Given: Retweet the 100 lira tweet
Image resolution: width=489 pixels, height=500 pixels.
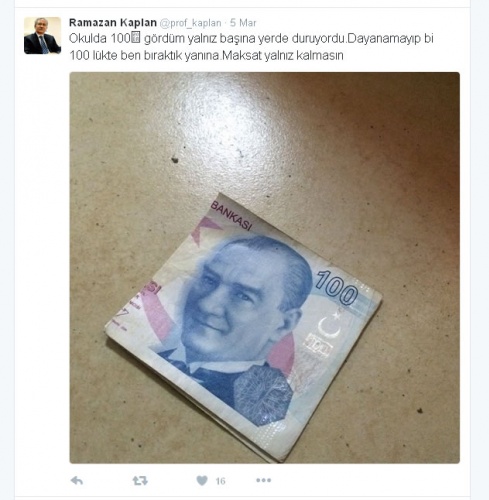Looking at the screenshot, I should click(140, 480).
